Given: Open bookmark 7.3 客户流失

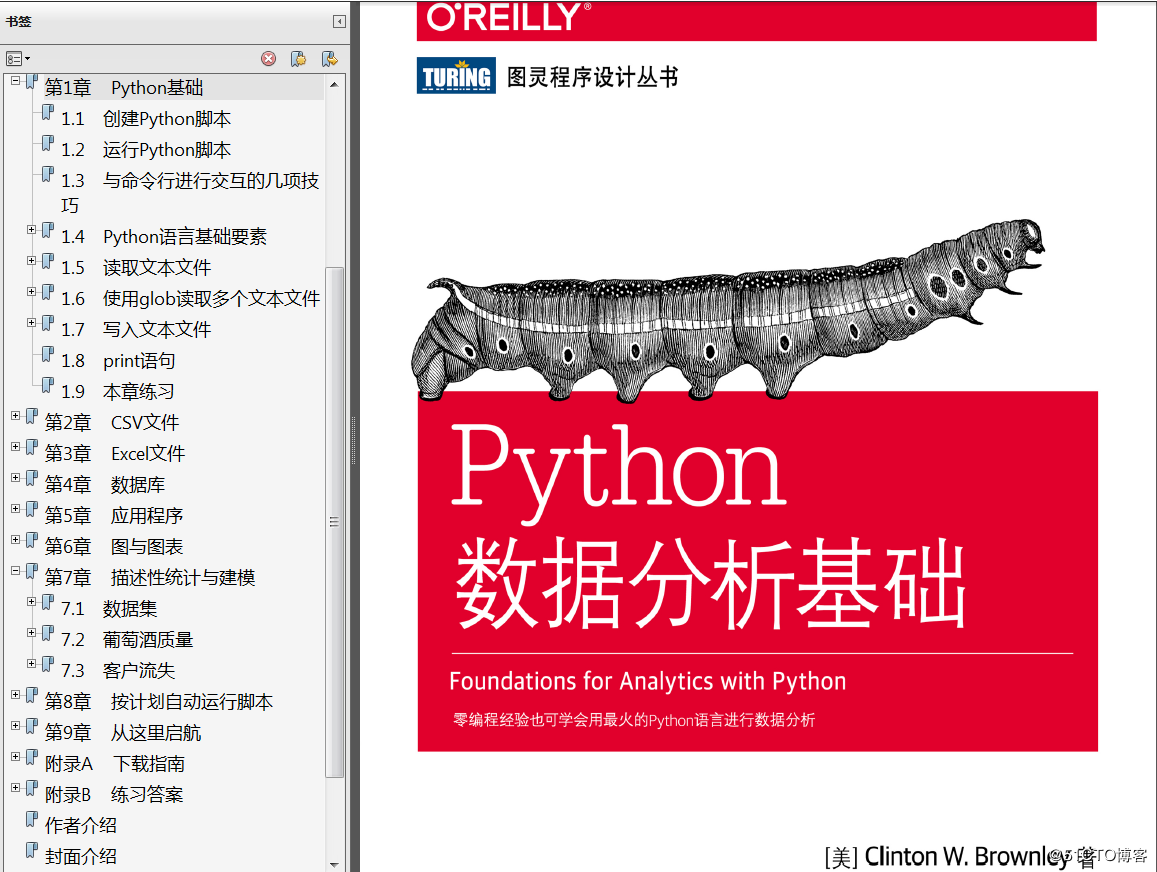Looking at the screenshot, I should pyautogui.click(x=118, y=671).
